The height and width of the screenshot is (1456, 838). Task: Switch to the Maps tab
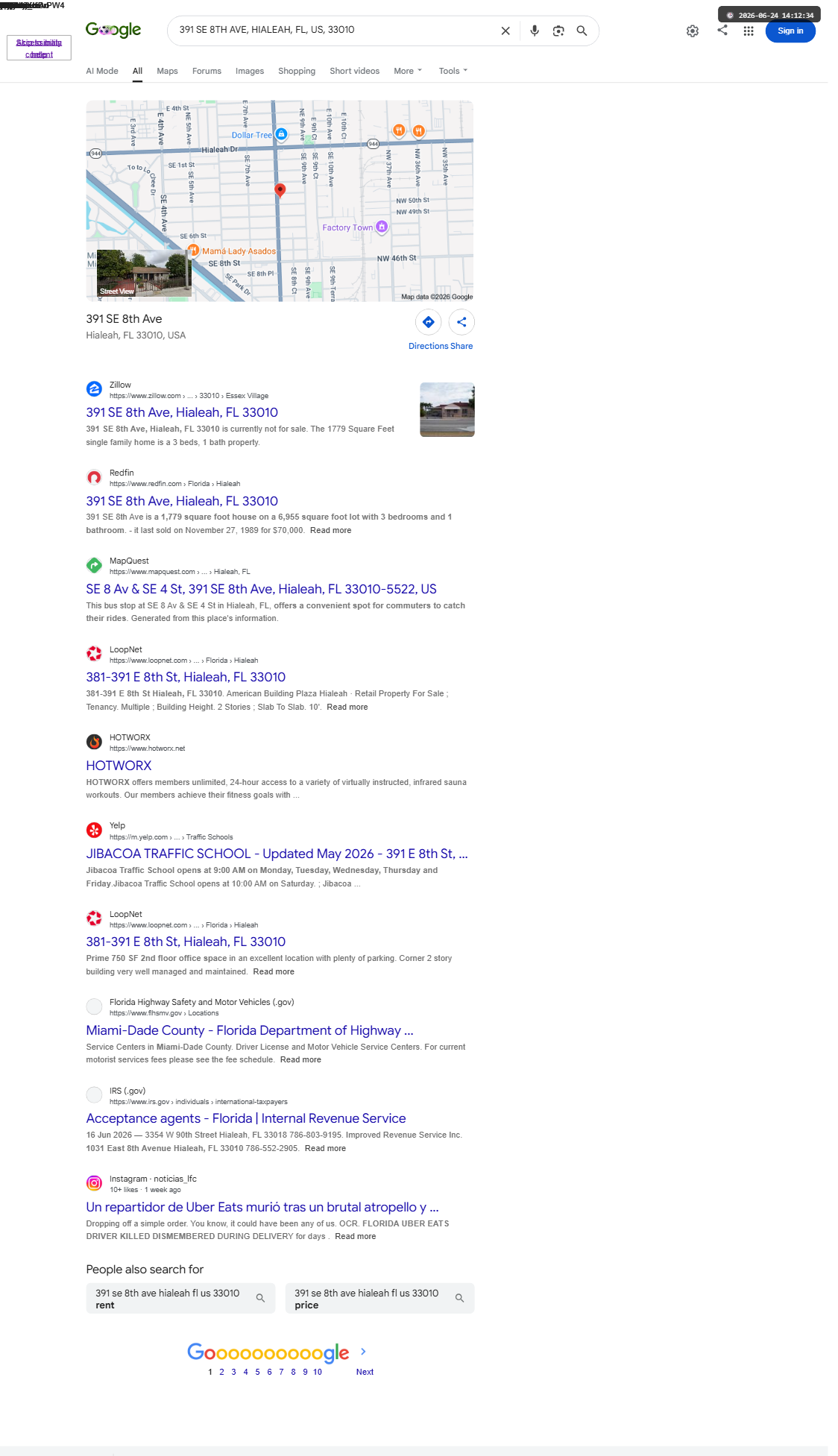(167, 71)
